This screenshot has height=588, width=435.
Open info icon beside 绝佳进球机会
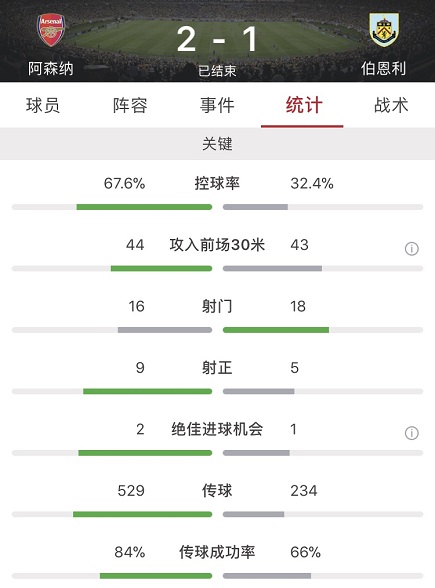[411, 433]
